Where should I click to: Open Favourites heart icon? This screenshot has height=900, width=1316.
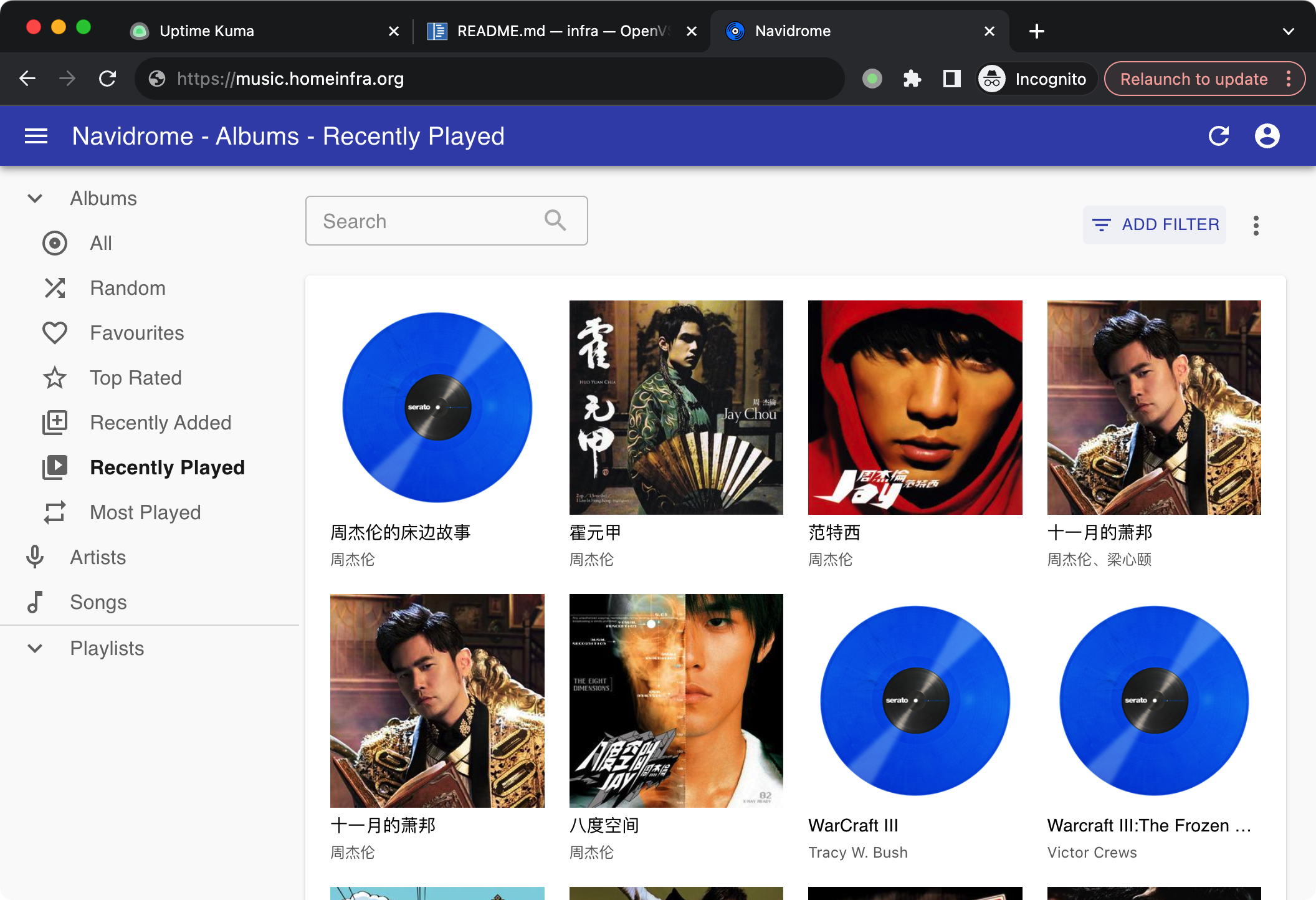55,333
